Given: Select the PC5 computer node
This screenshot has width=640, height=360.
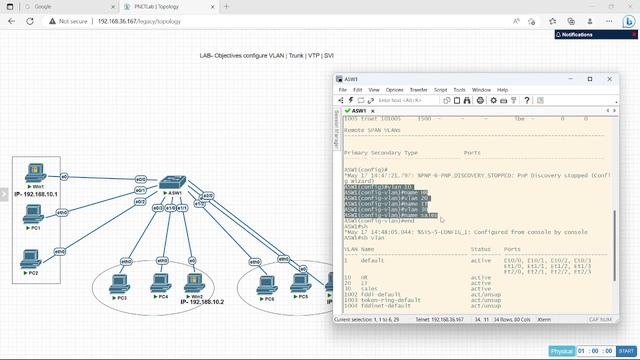Looking at the screenshot, I should coord(300,283).
